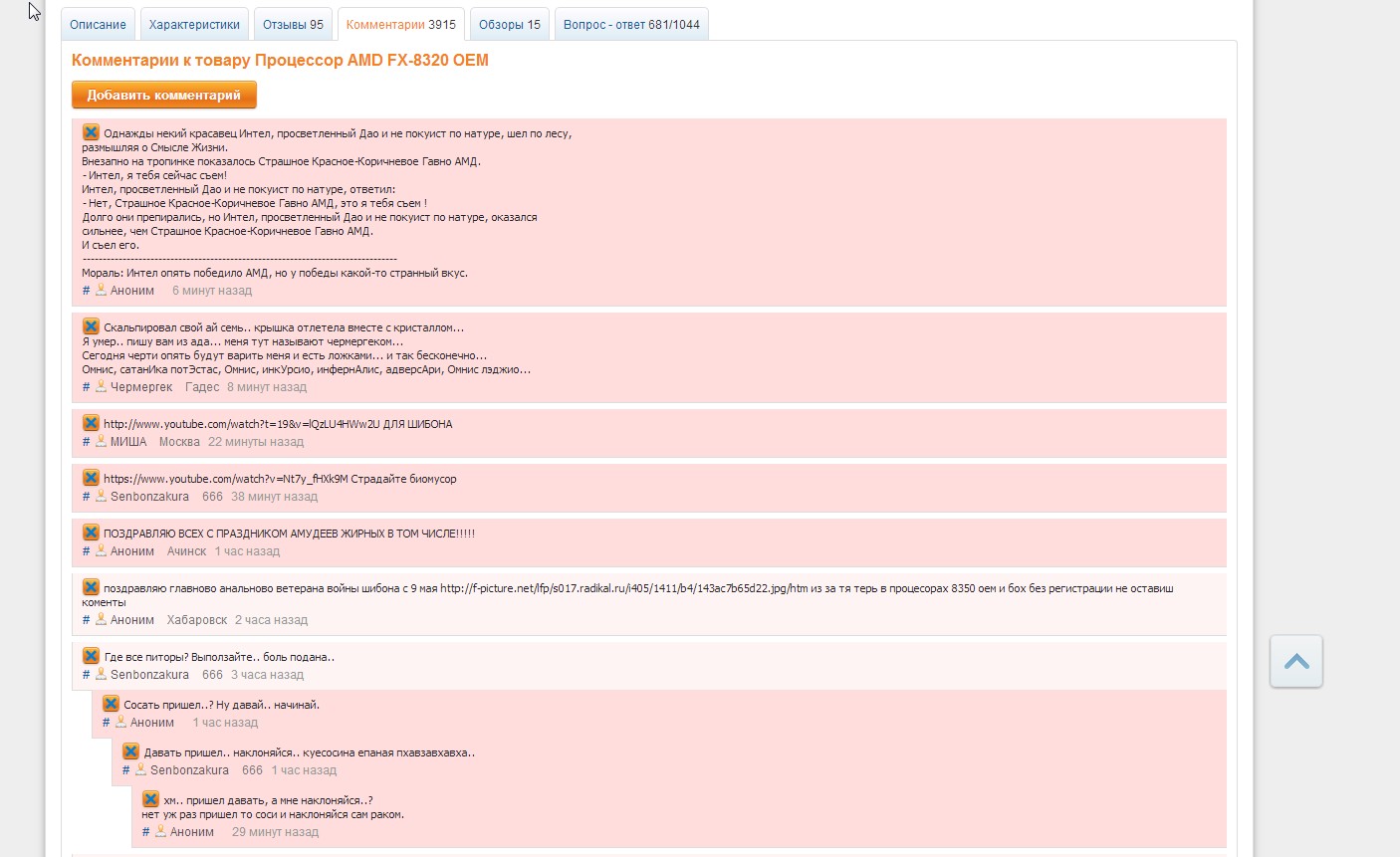Open the Описание tab
The image size is (1400, 857).
pyautogui.click(x=98, y=25)
